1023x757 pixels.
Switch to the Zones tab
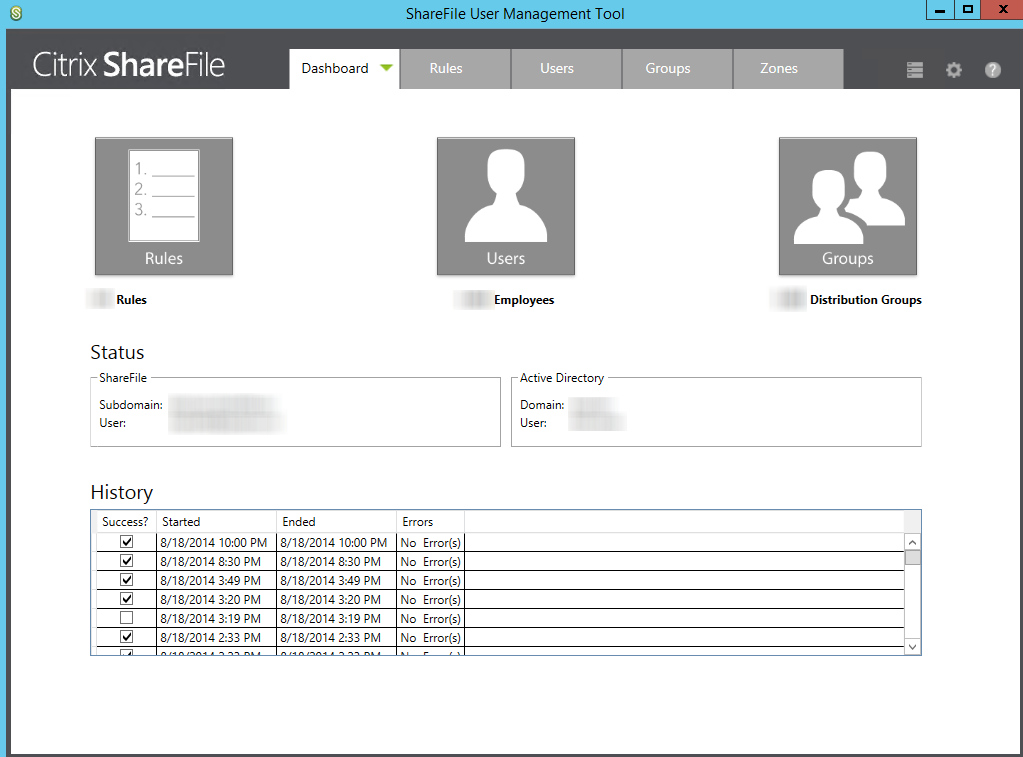click(x=788, y=69)
